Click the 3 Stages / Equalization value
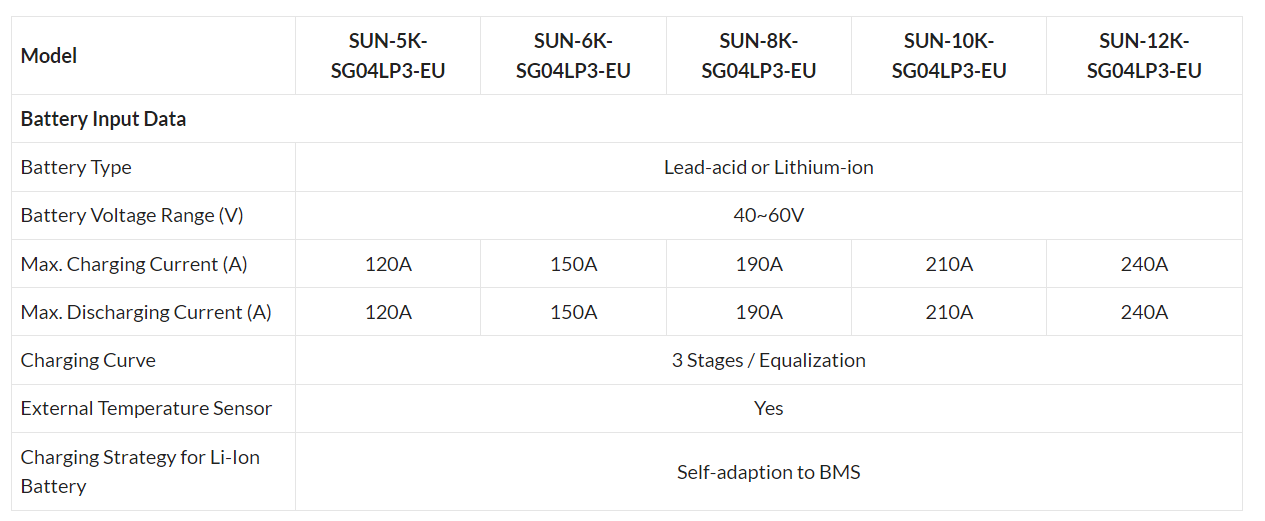The image size is (1265, 521). click(x=769, y=360)
